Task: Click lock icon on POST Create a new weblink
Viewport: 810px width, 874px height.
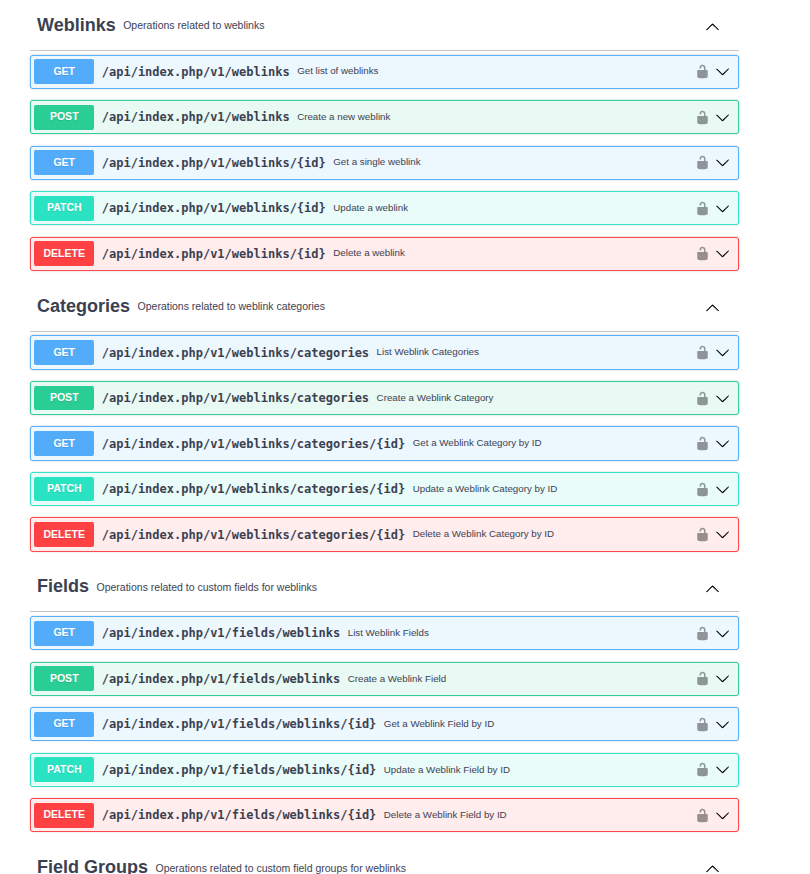Action: 702,117
